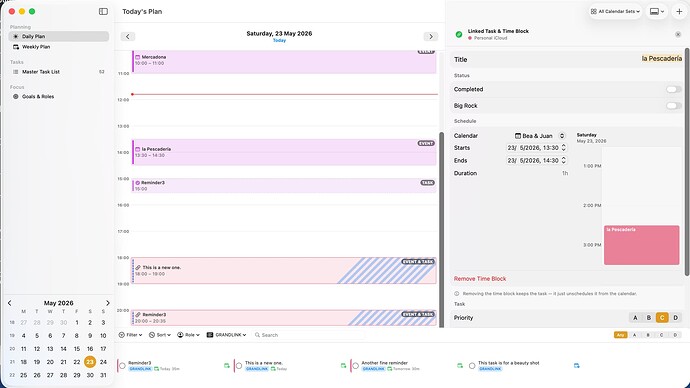The height and width of the screenshot is (388, 690).
Task: Edit the Title field la Pescadería
Action: (661, 59)
